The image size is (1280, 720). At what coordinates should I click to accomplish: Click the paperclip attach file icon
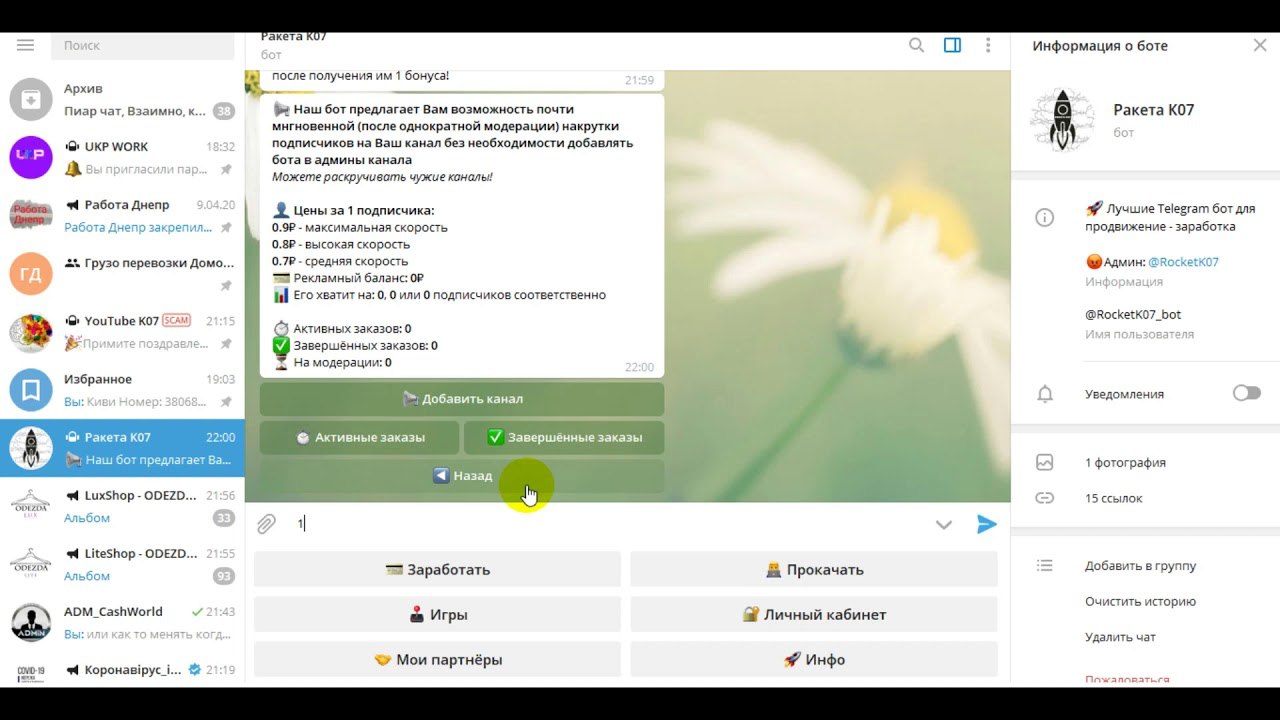(266, 524)
